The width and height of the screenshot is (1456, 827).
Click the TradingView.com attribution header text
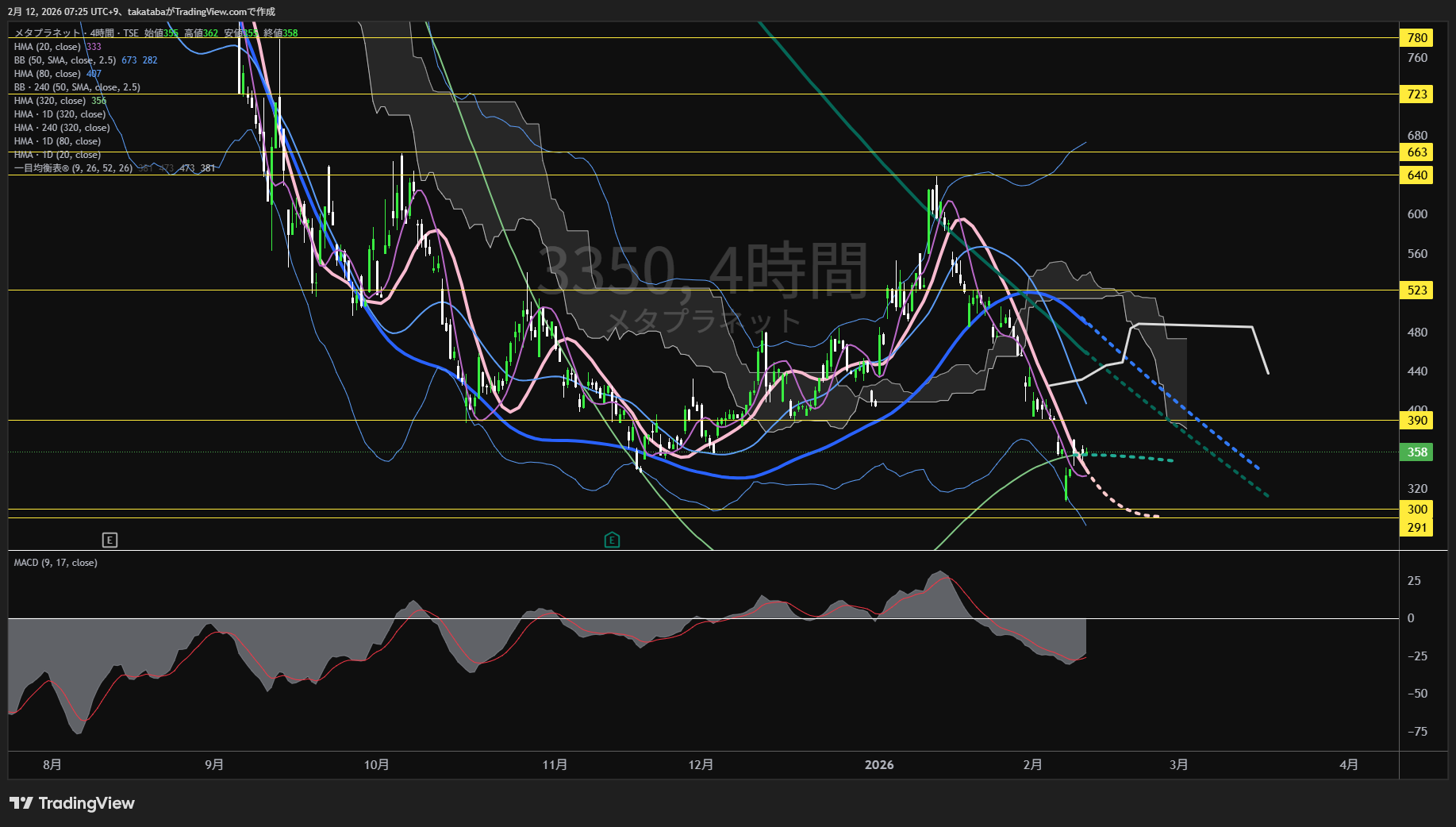pos(143,12)
